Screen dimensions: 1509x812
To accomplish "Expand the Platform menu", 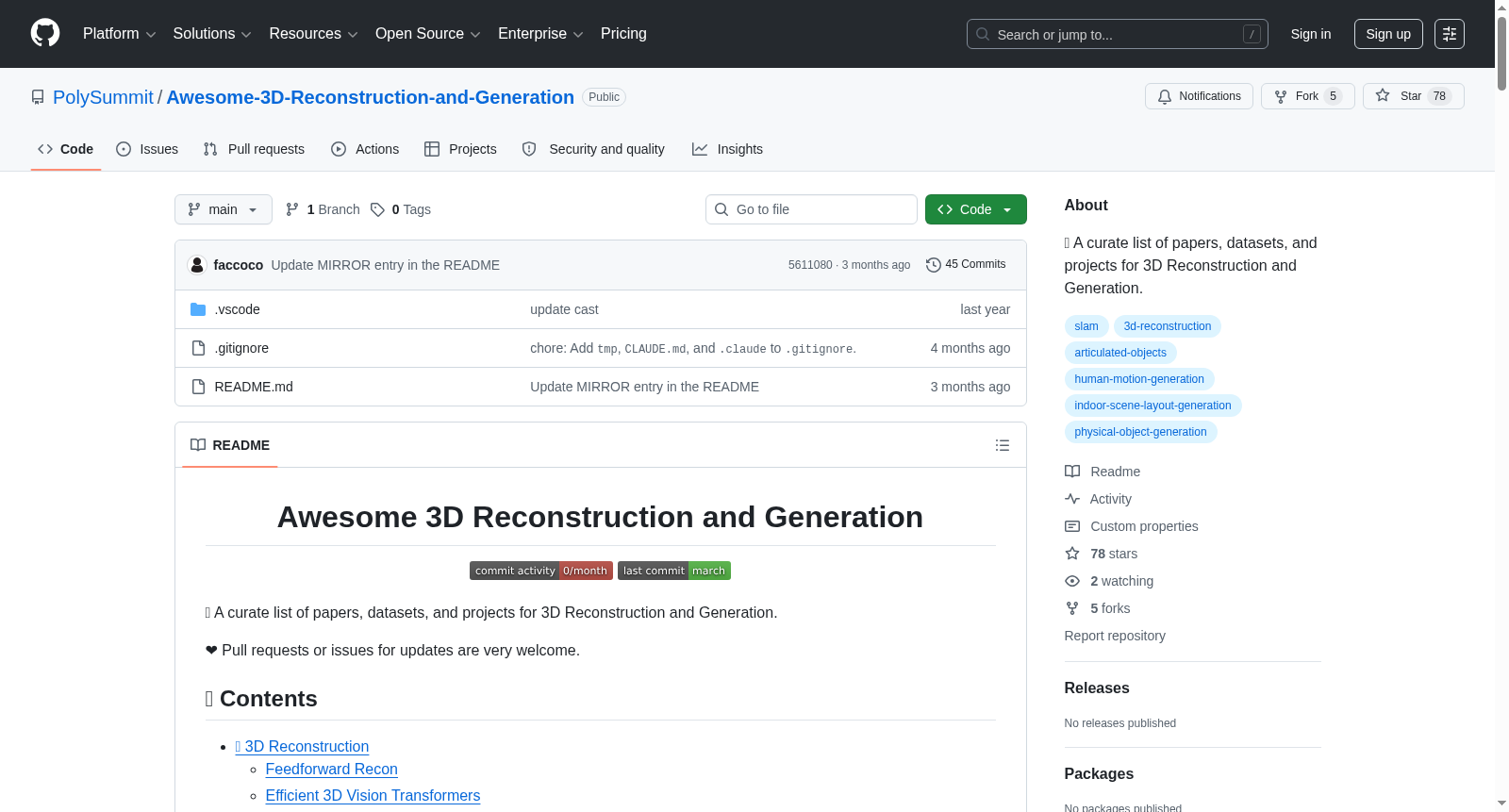I will (120, 34).
